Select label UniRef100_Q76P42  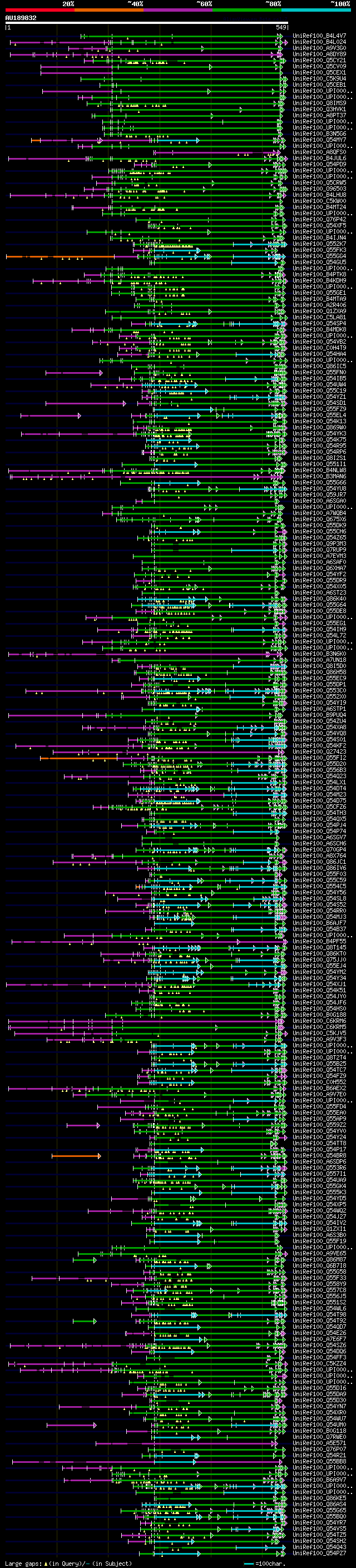[319, 220]
